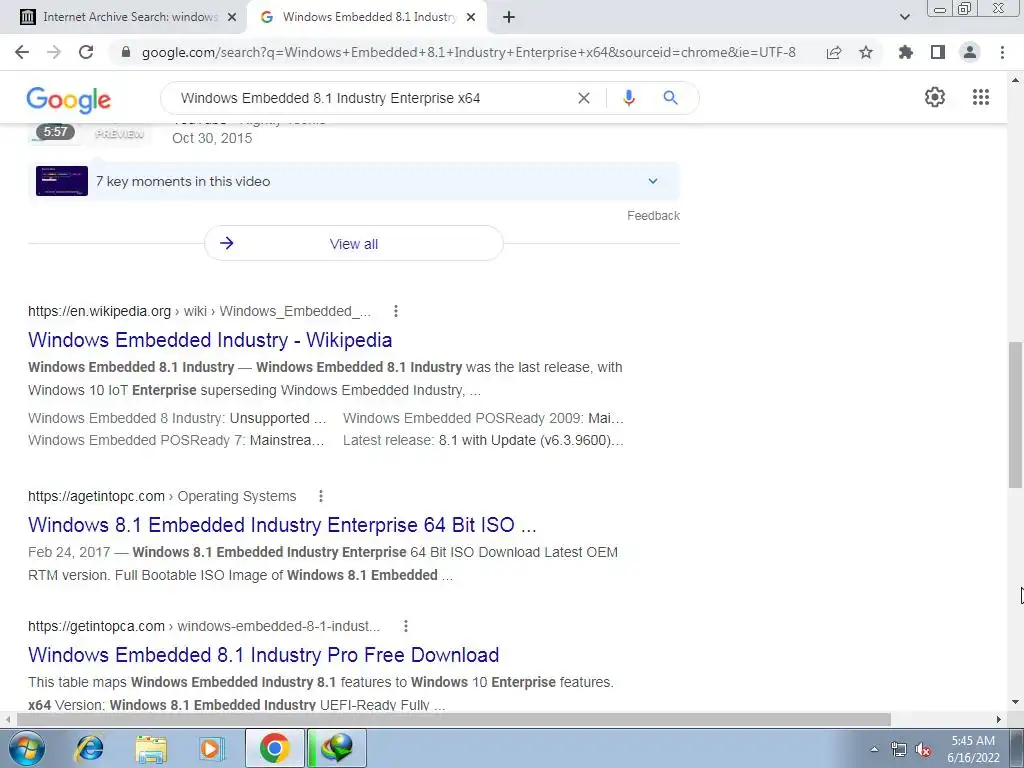Open Windows Media Player from taskbar
This screenshot has width=1024, height=768.
[x=212, y=748]
